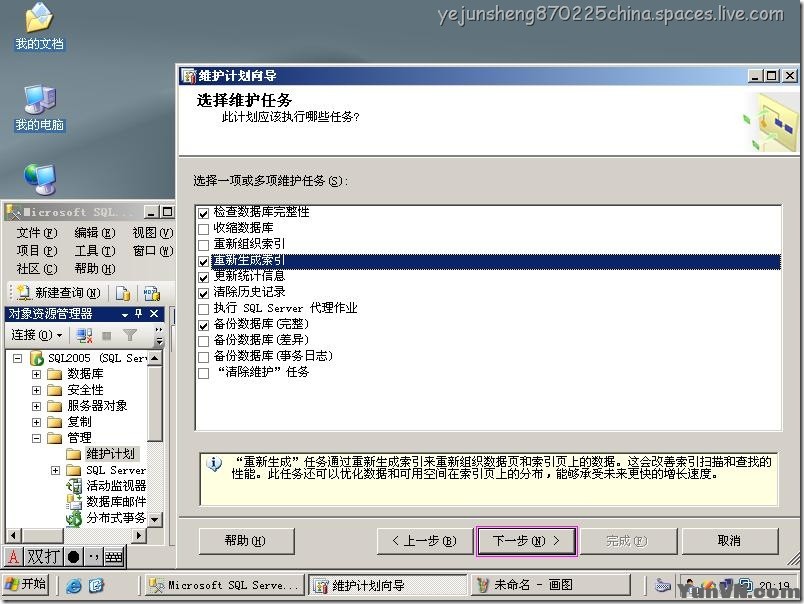Enable Reorganize Index checkbox
The width and height of the screenshot is (804, 604).
click(x=204, y=245)
